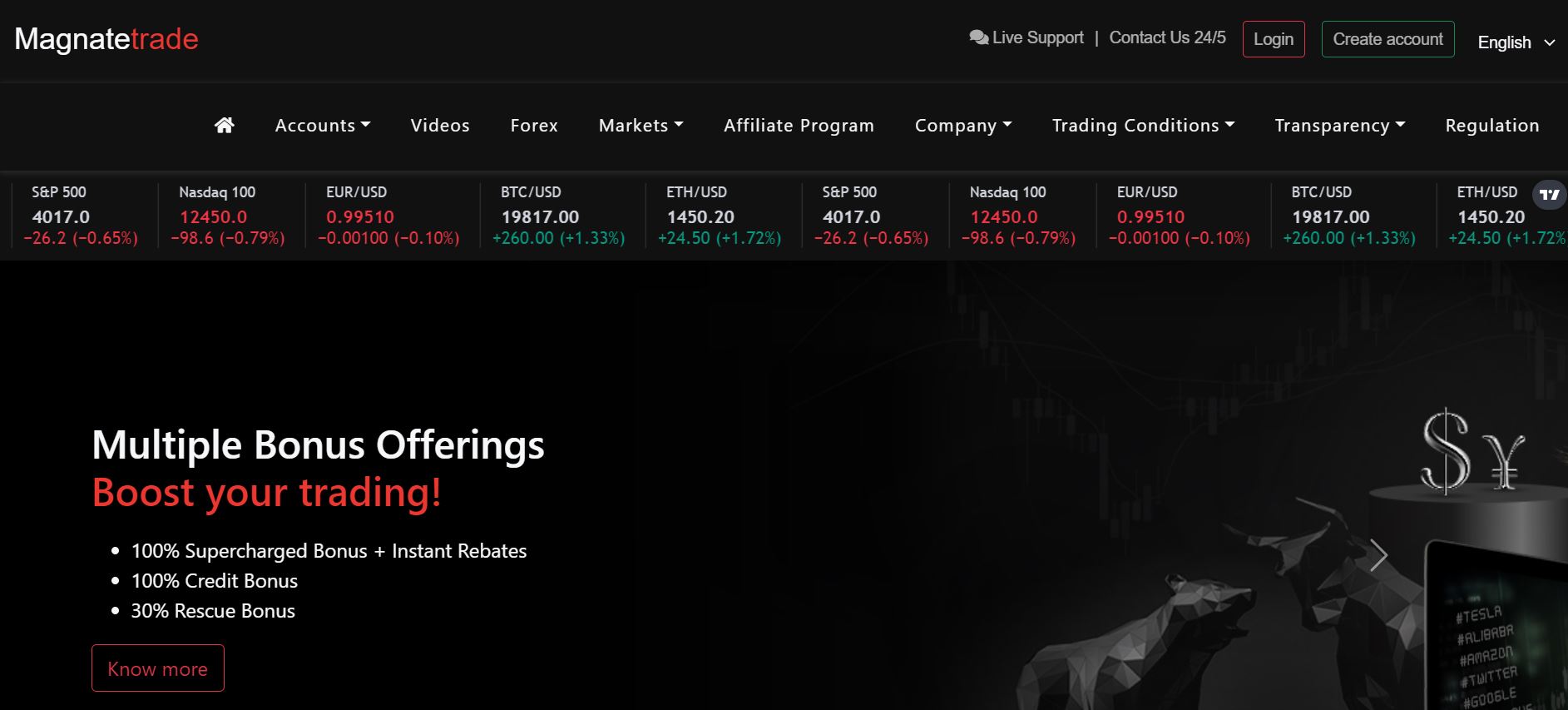Expand the Markets dropdown menu
The image size is (1568, 710).
641,126
